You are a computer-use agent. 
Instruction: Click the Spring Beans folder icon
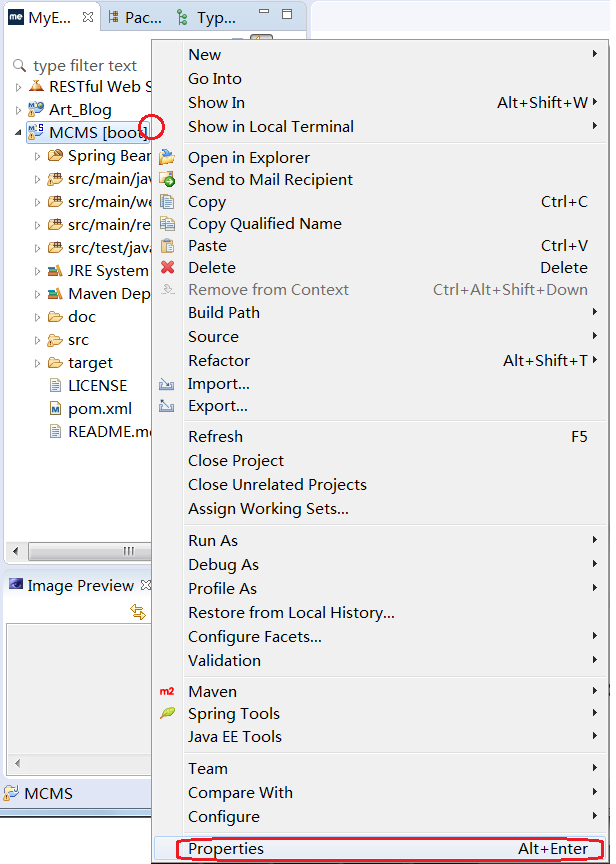55,155
